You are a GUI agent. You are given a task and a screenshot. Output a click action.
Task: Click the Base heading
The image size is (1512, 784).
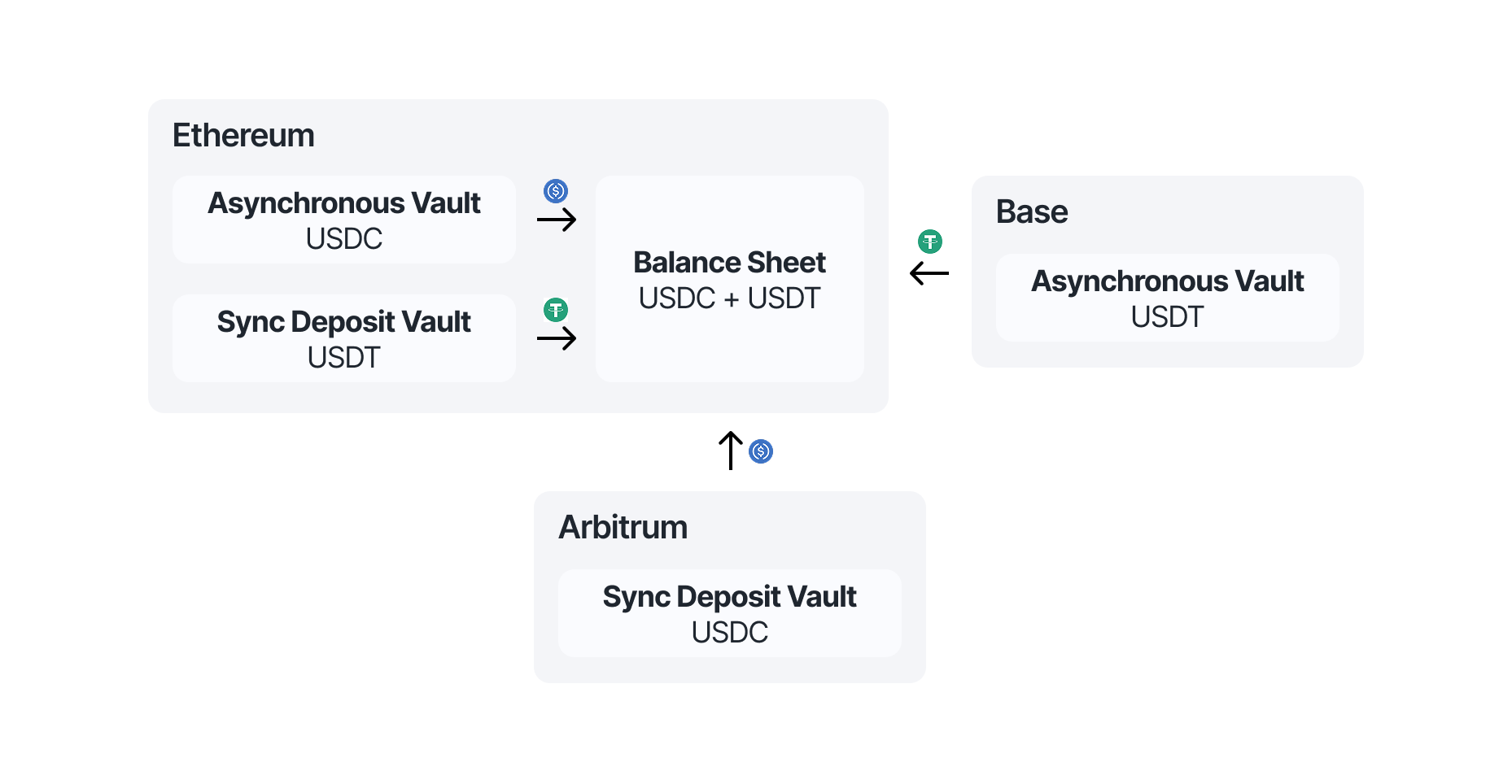[1032, 211]
